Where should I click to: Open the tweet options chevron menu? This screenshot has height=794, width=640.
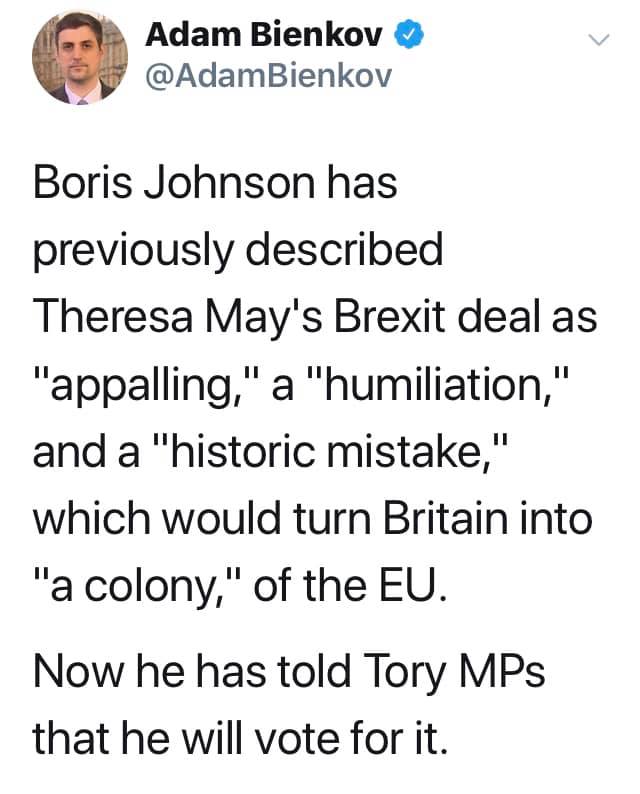[597, 39]
